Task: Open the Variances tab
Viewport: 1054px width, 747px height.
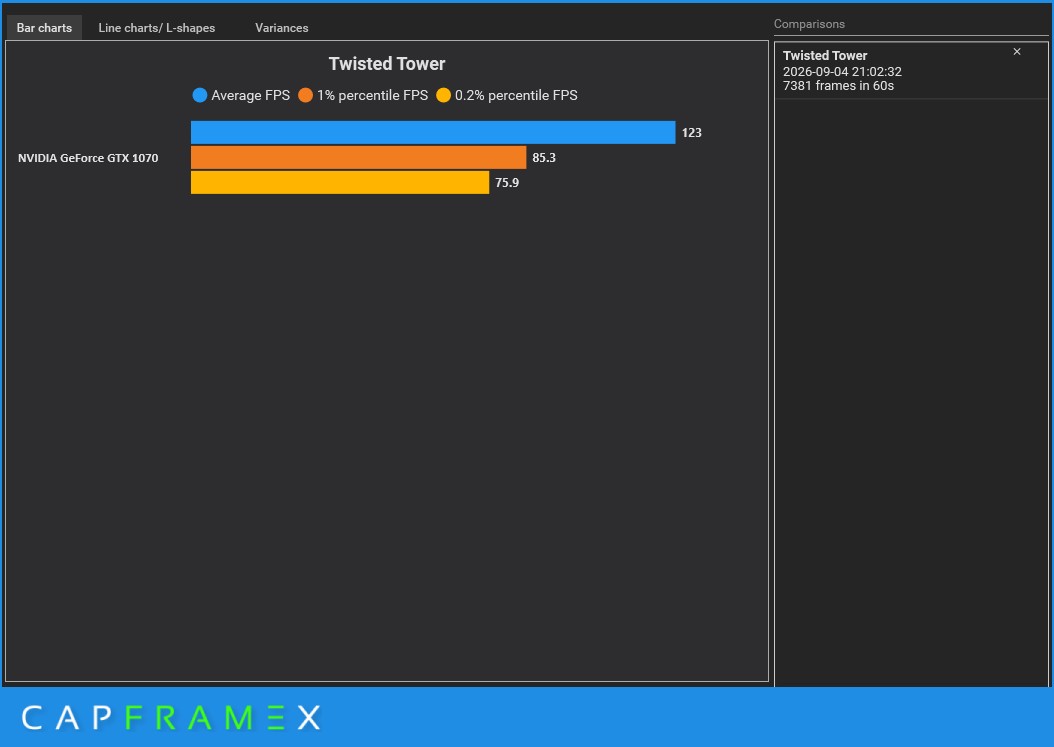Action: coord(282,28)
